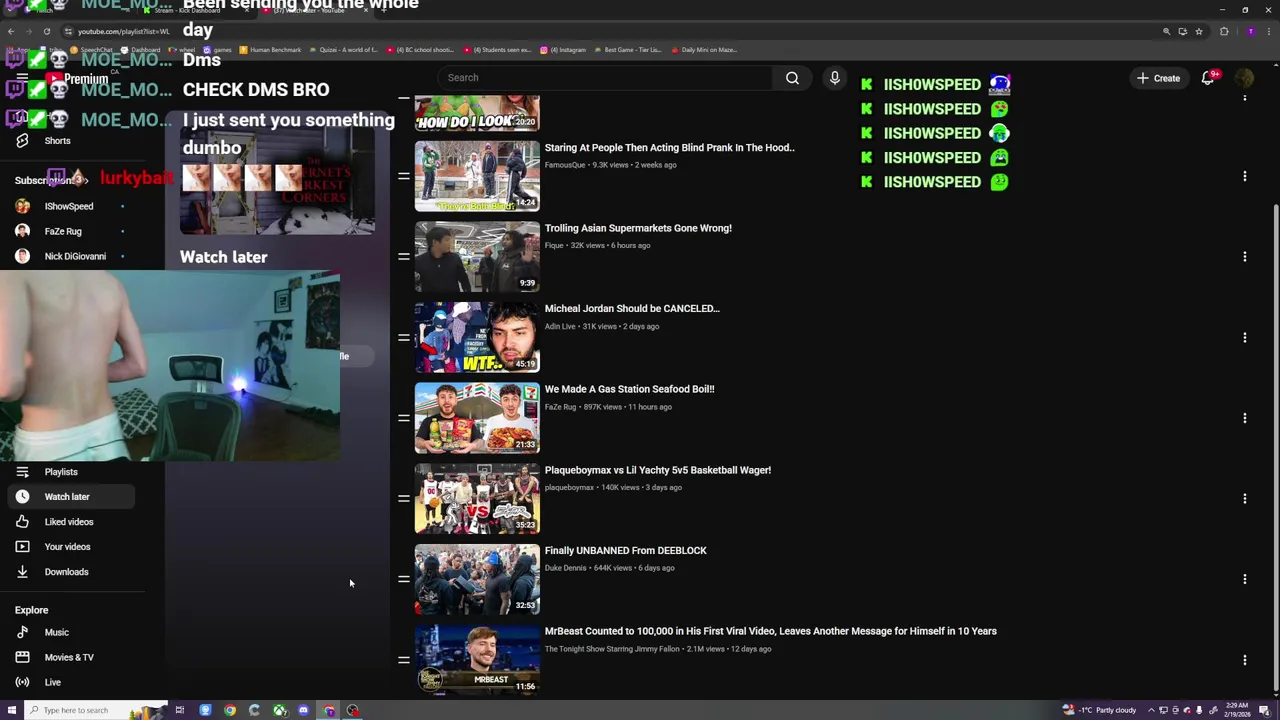Bookmark this page with star icon
The width and height of the screenshot is (1280, 720).
click(1199, 31)
